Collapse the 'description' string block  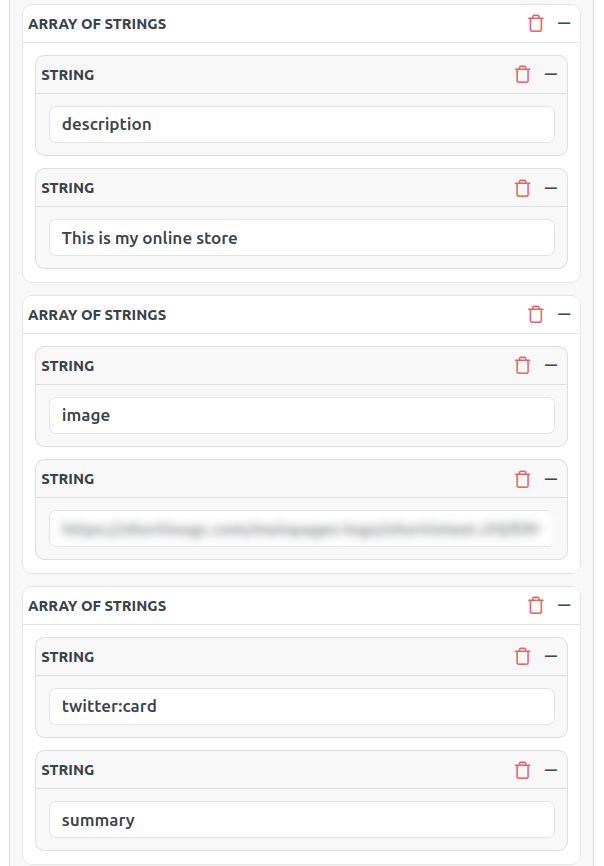[x=550, y=75]
